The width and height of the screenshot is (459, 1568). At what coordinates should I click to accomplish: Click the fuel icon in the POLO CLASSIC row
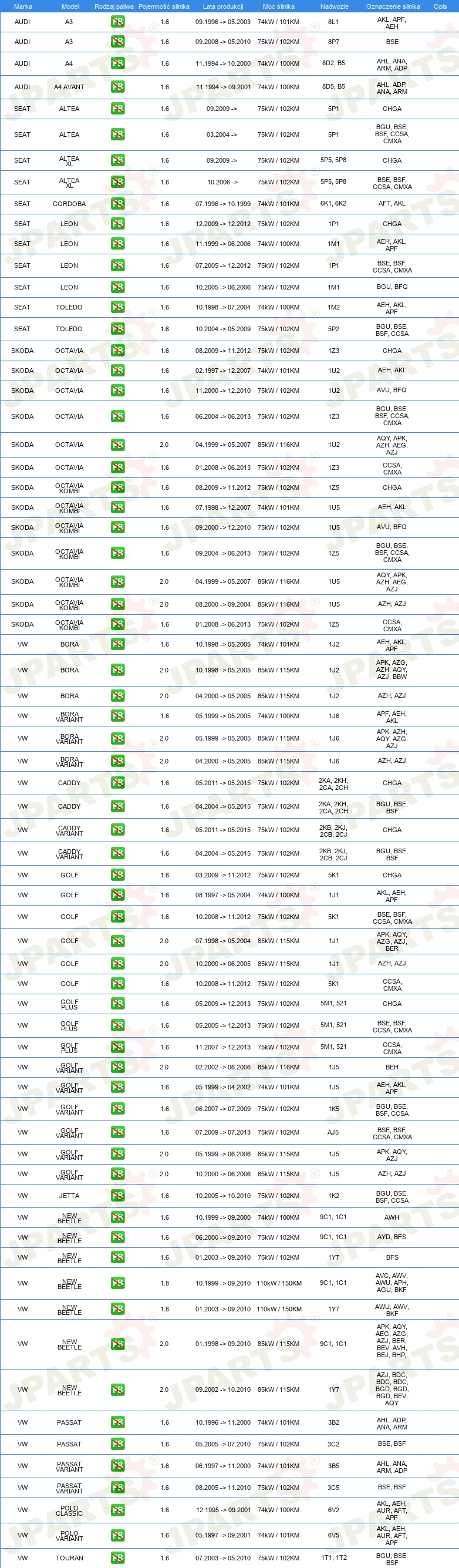coord(117,1510)
